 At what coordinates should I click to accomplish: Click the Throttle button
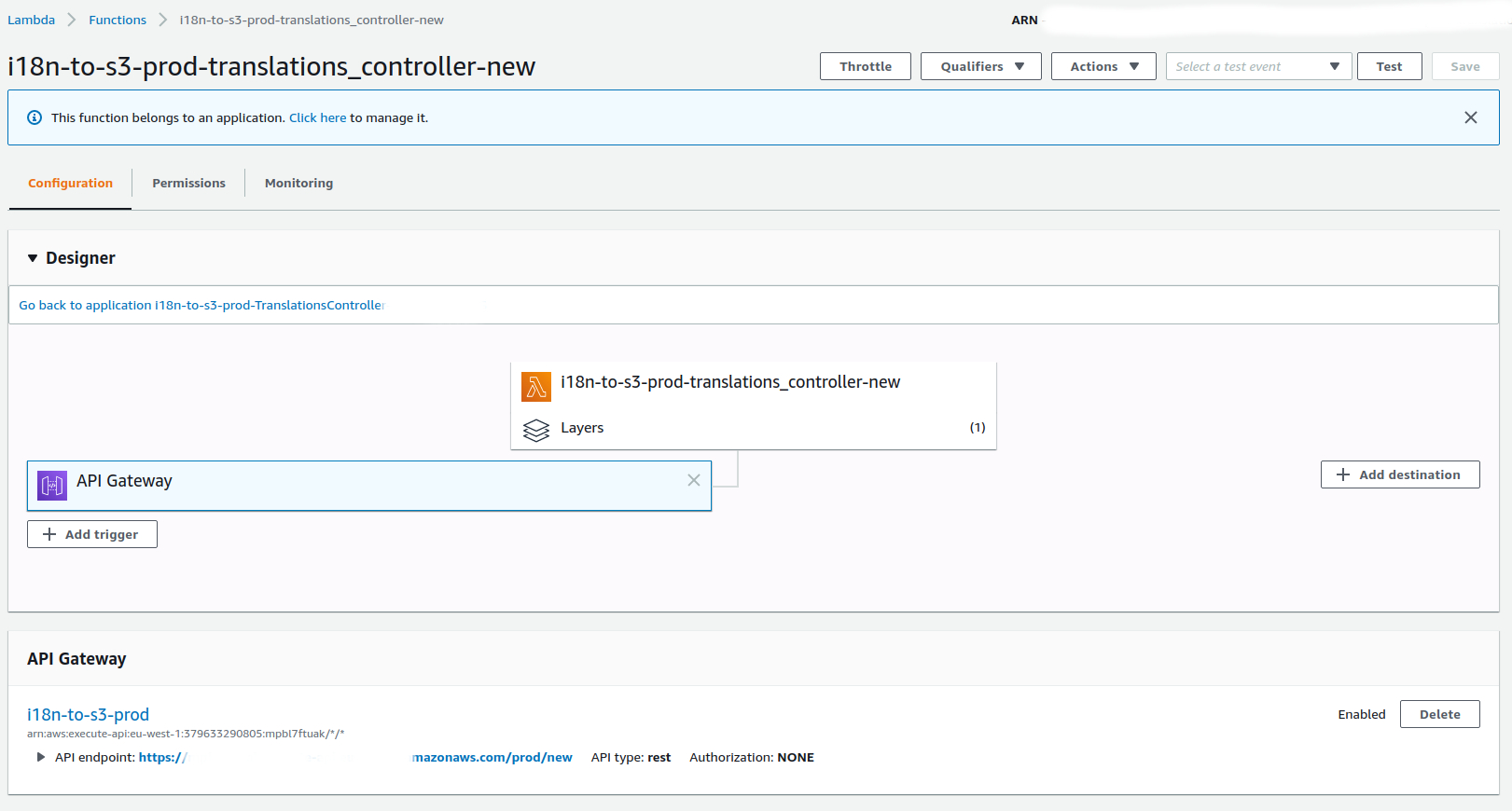(866, 66)
